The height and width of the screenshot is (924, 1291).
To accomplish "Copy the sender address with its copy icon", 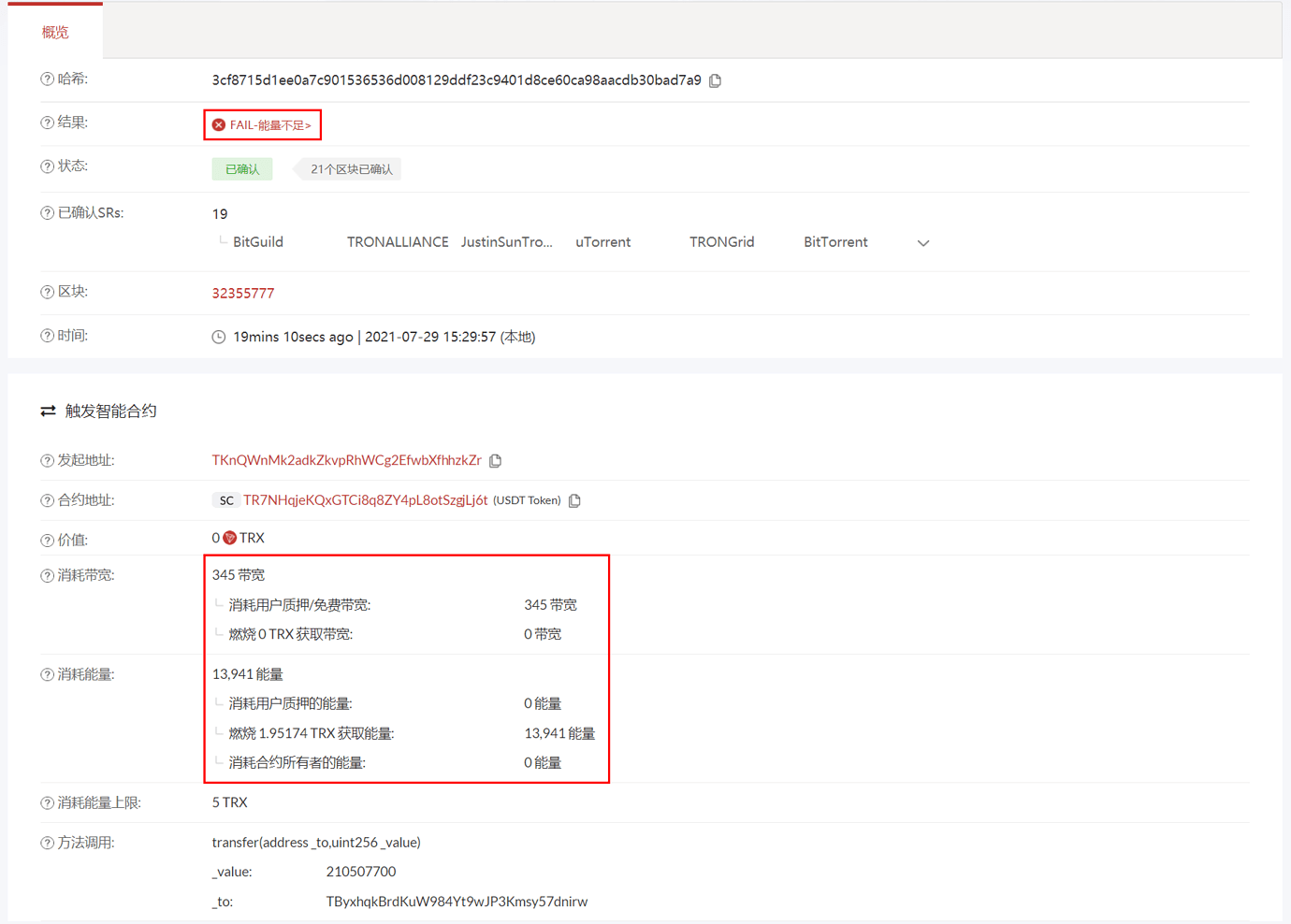I will 496,460.
